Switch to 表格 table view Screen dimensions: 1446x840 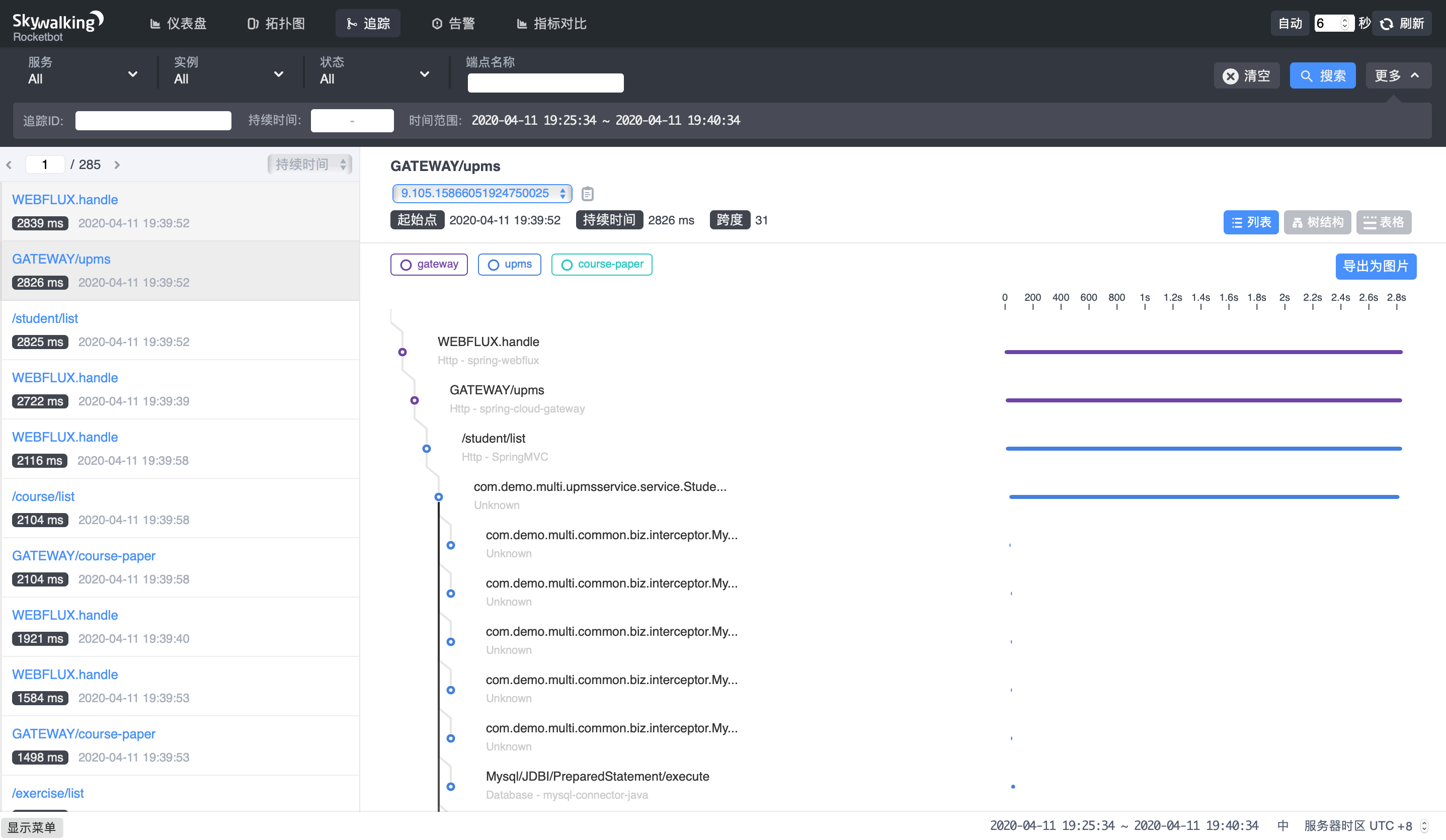coord(1383,222)
